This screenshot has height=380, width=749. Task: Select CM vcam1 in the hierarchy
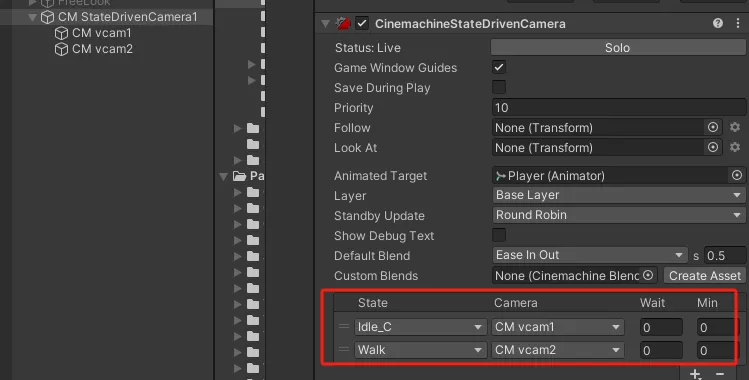[102, 33]
